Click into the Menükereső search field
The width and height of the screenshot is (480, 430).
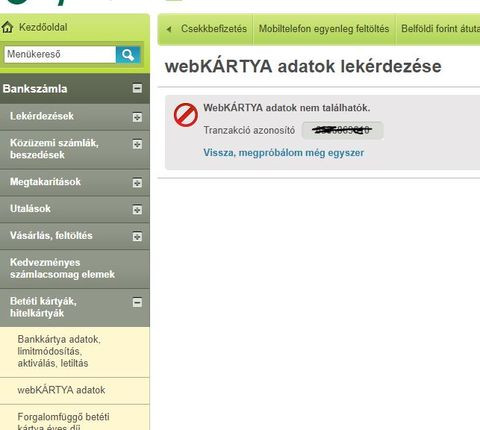pos(60,54)
